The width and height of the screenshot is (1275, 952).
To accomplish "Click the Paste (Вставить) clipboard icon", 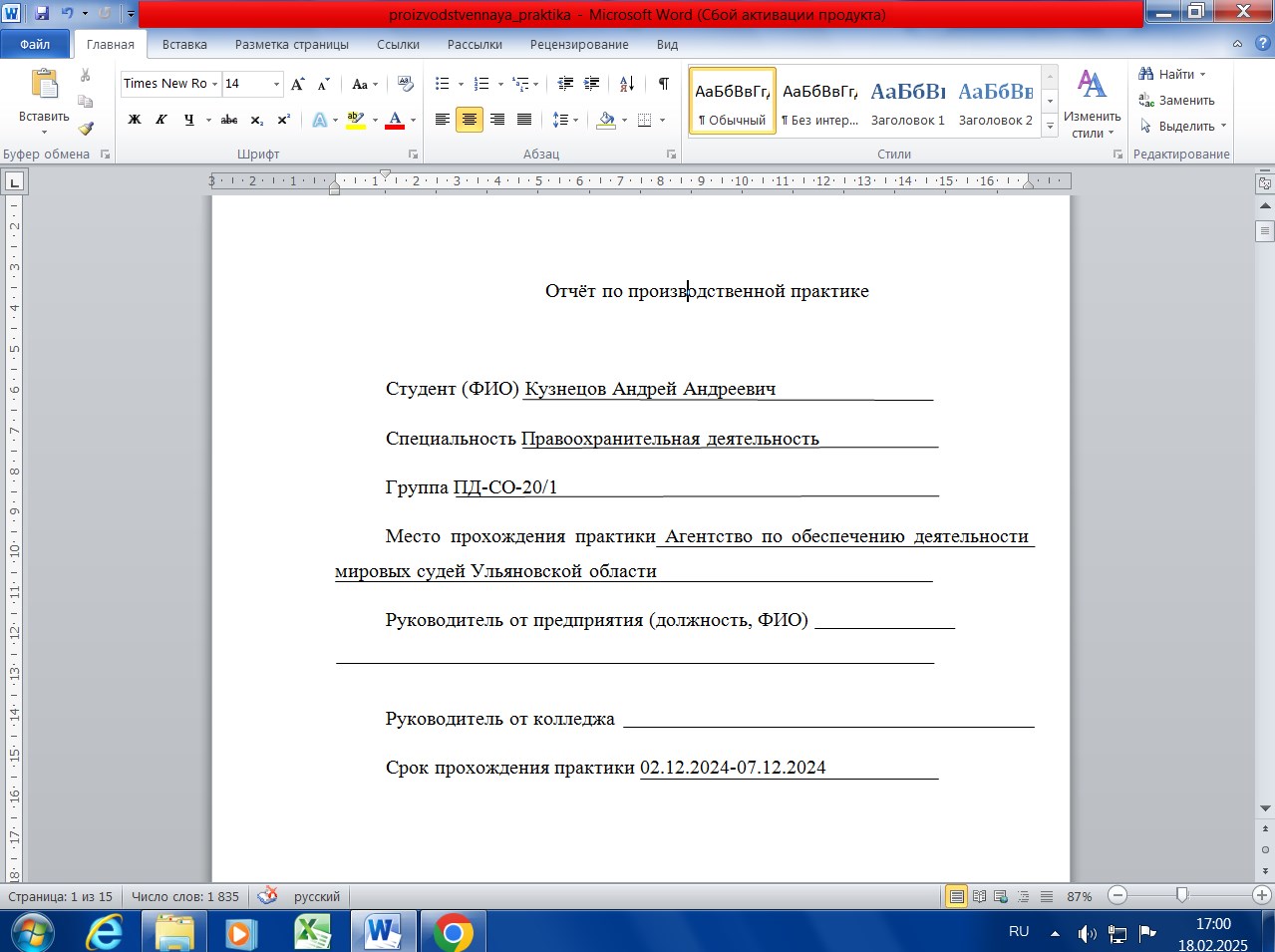I will click(44, 84).
